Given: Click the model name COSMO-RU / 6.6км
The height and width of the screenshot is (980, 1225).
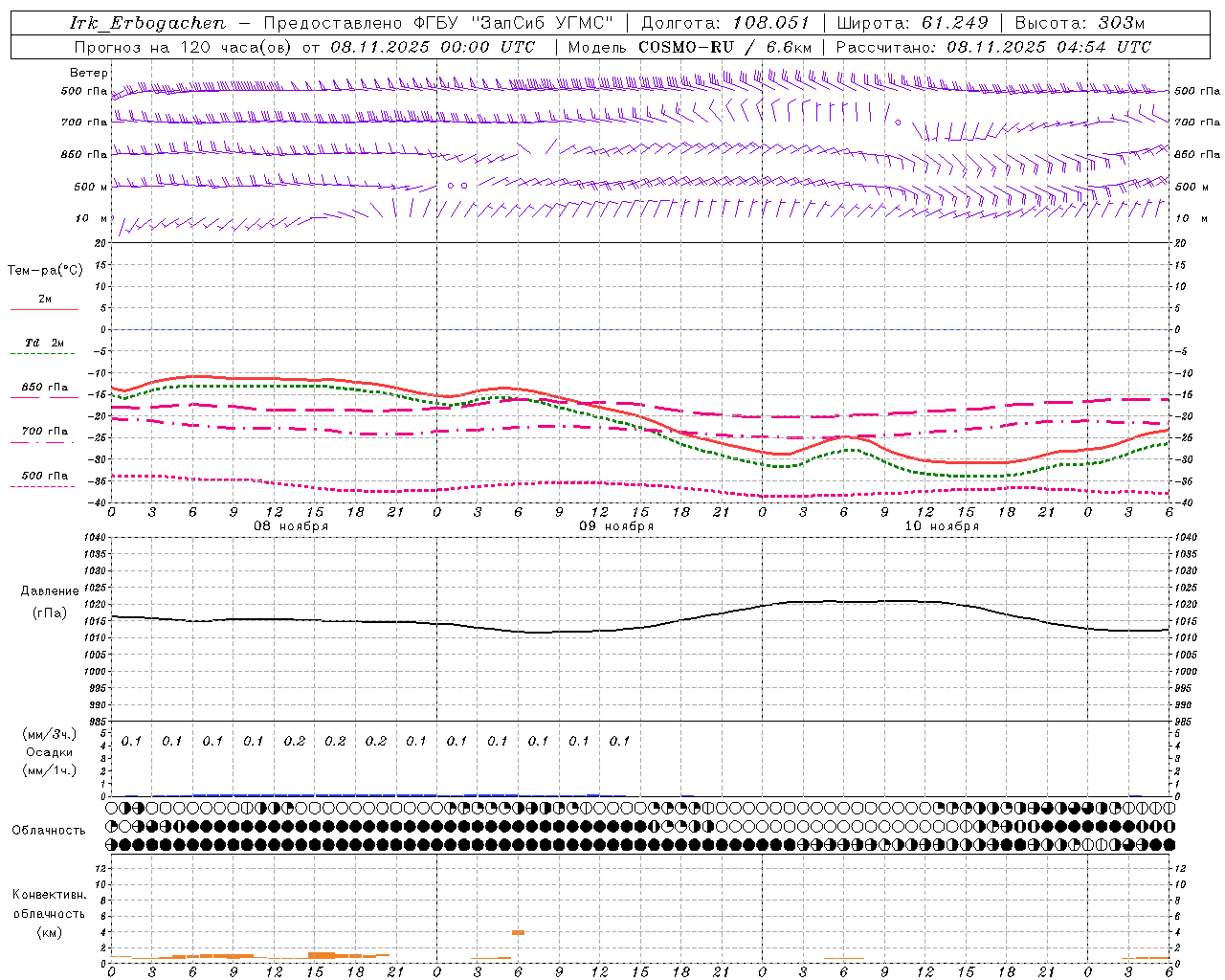Looking at the screenshot, I should 724,47.
